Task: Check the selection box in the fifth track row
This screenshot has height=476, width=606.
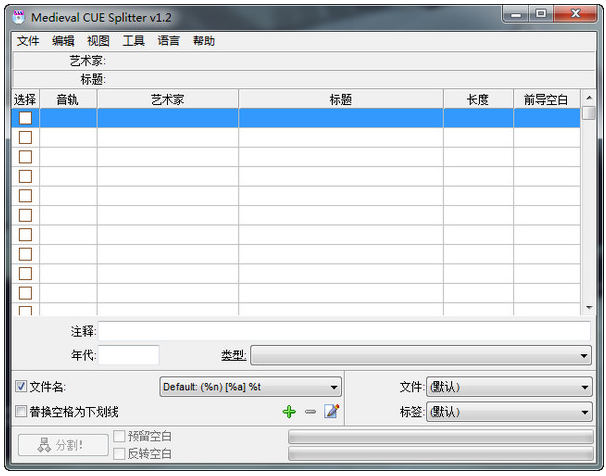Action: coord(26,196)
